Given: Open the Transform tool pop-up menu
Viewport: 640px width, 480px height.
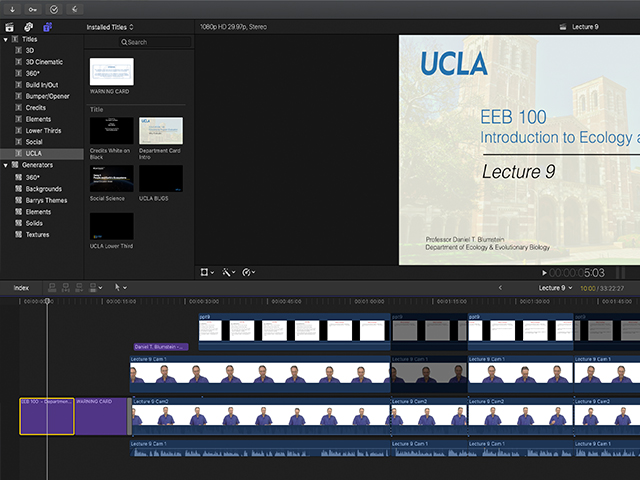Looking at the screenshot, I should tap(207, 272).
